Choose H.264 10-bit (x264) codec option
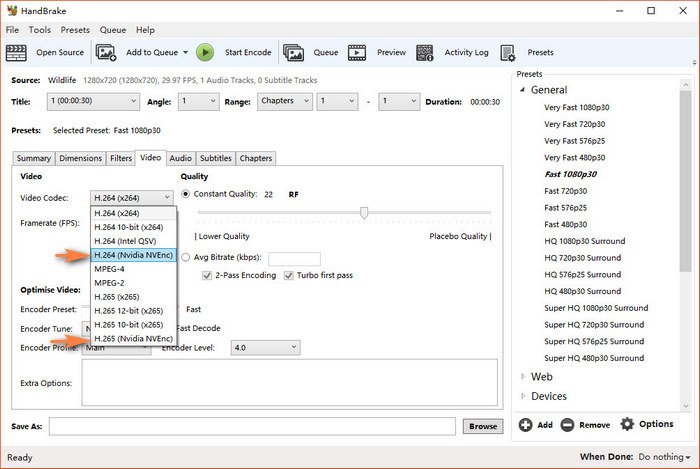Viewport: 700px width, 469px height. [133, 227]
